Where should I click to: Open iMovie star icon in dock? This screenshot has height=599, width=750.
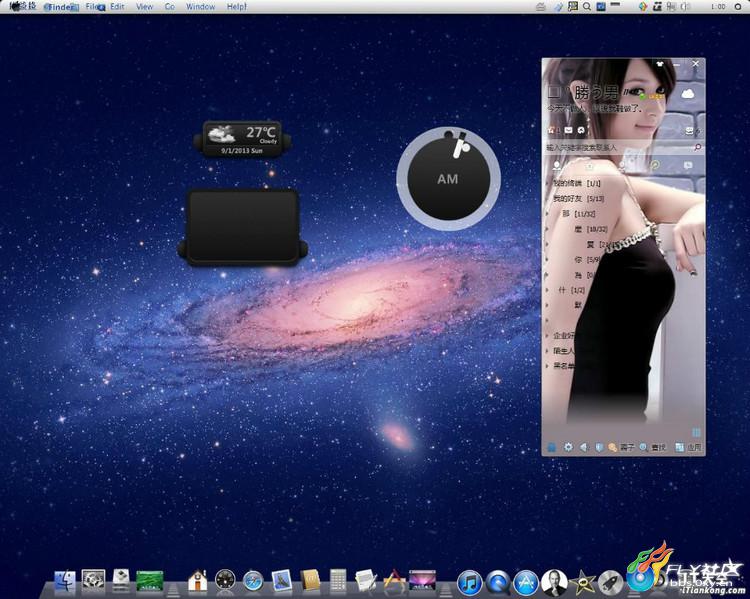point(583,583)
